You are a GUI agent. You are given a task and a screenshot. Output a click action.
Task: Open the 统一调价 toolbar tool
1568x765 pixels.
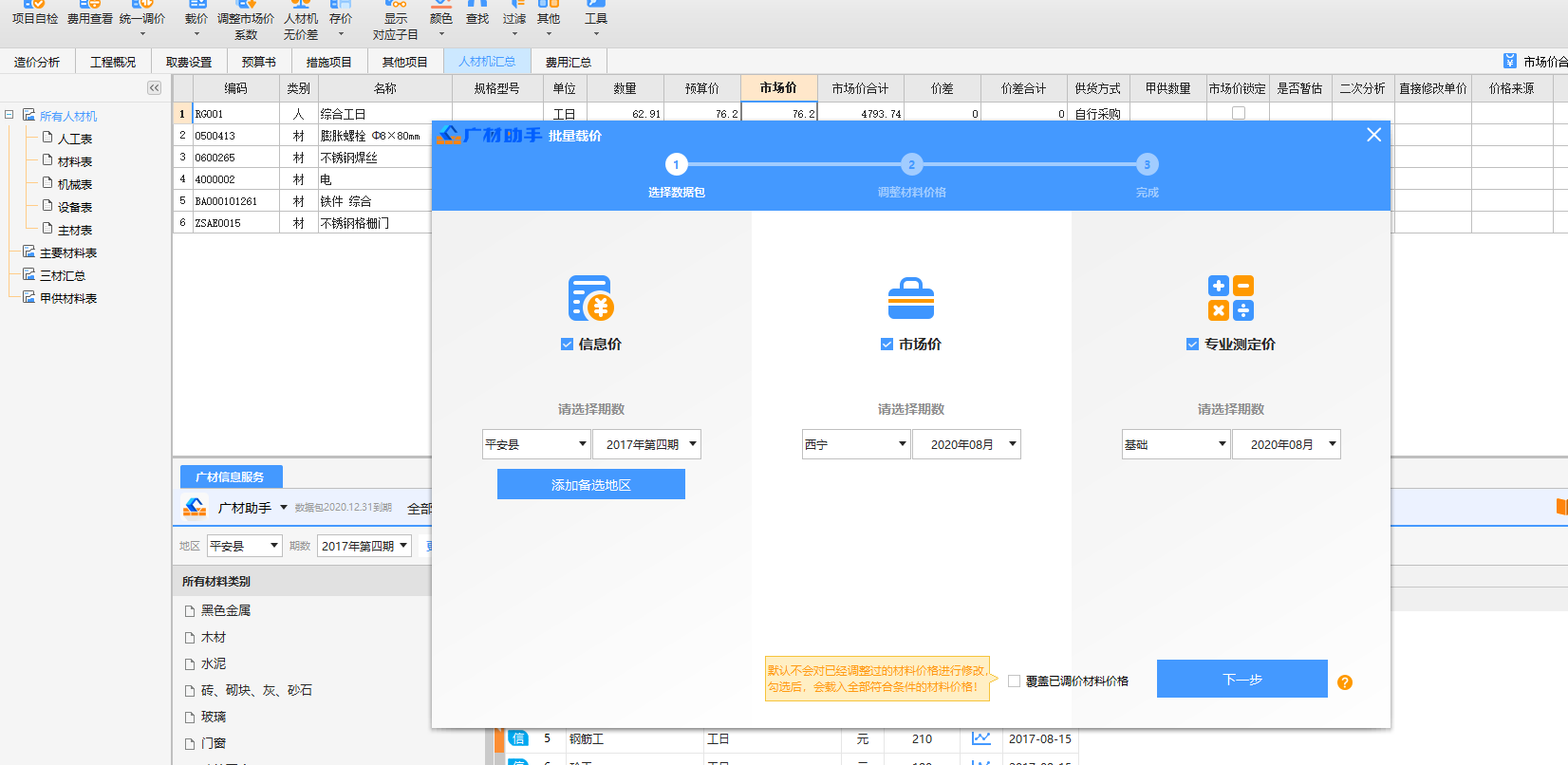coord(142,19)
